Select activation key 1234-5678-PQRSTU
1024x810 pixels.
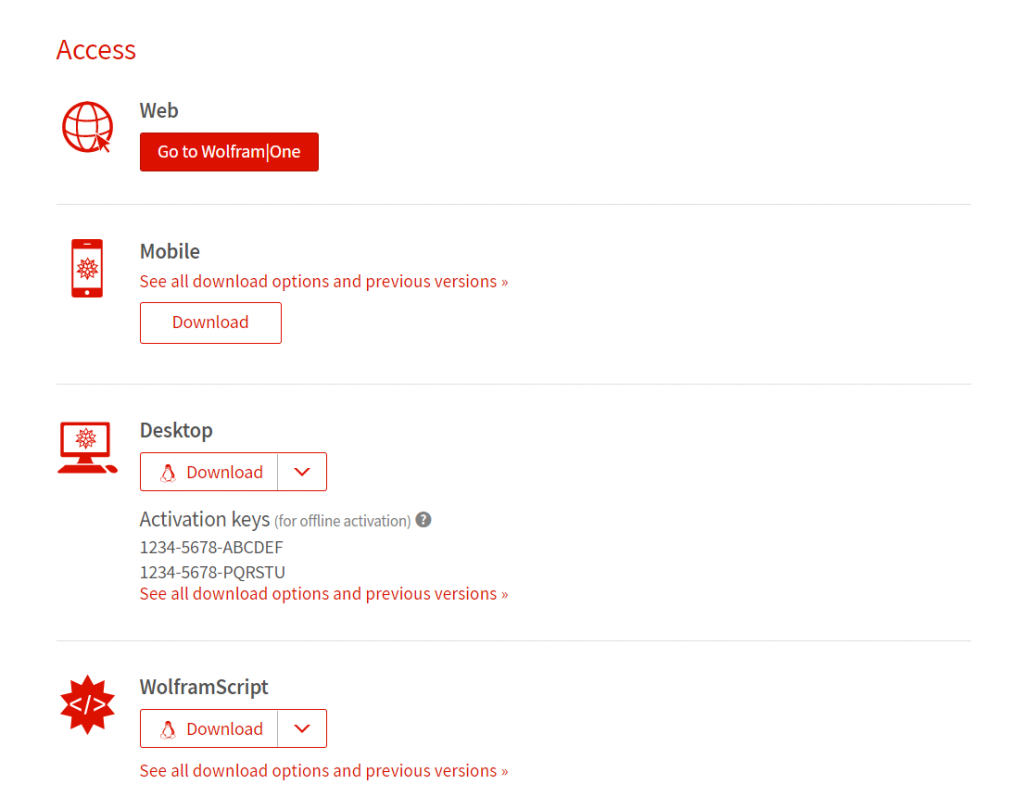pyautogui.click(x=211, y=572)
